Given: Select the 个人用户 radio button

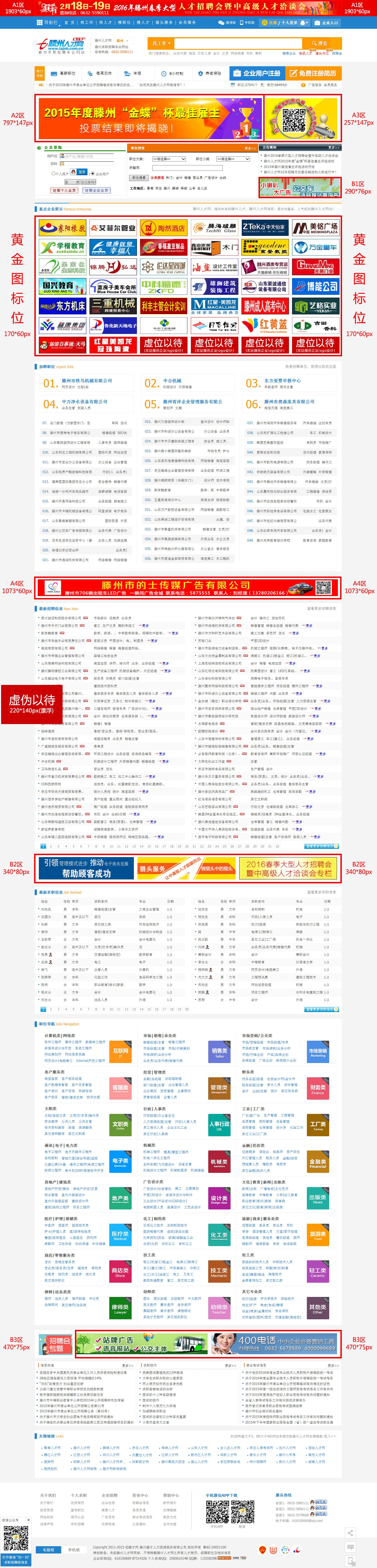Looking at the screenshot, I should [x=53, y=174].
